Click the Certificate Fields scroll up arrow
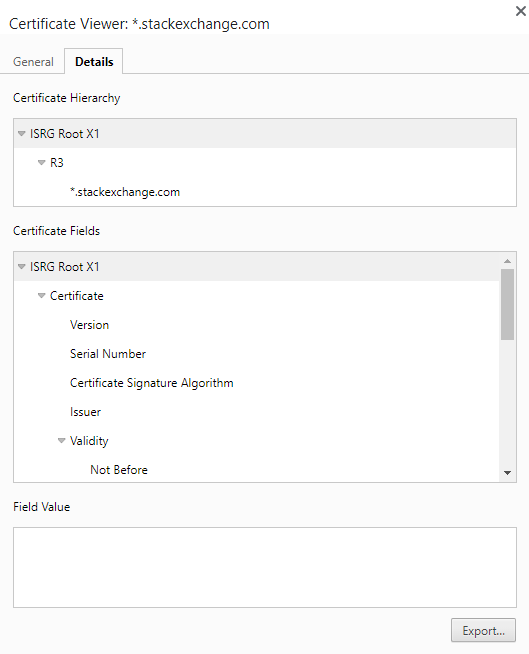Viewport: 529px width, 654px height. point(507,261)
